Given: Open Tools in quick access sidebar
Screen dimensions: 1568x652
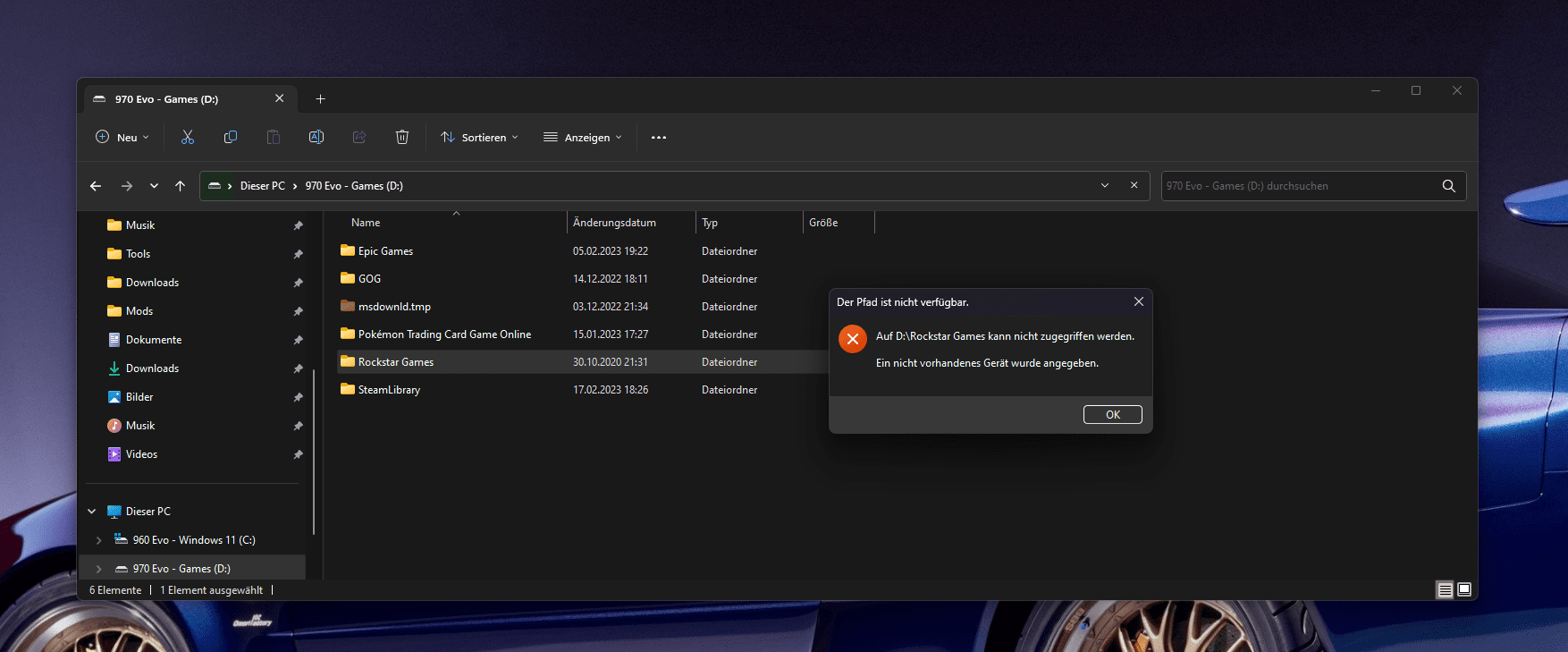Looking at the screenshot, I should 138,254.
